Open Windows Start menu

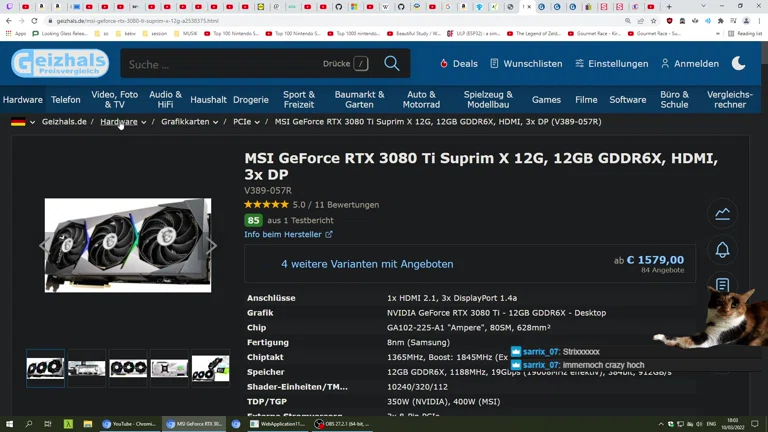click(x=10, y=424)
